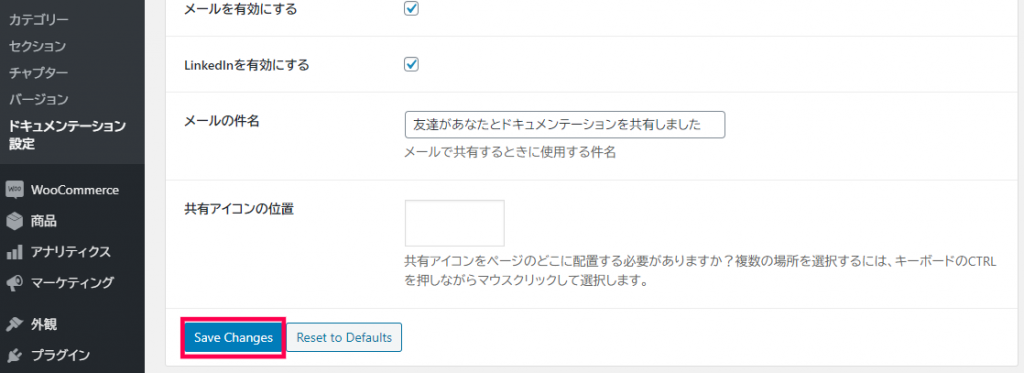The image size is (1024, 373).
Task: Click the プラグイン plug icon
Action: click(x=14, y=355)
